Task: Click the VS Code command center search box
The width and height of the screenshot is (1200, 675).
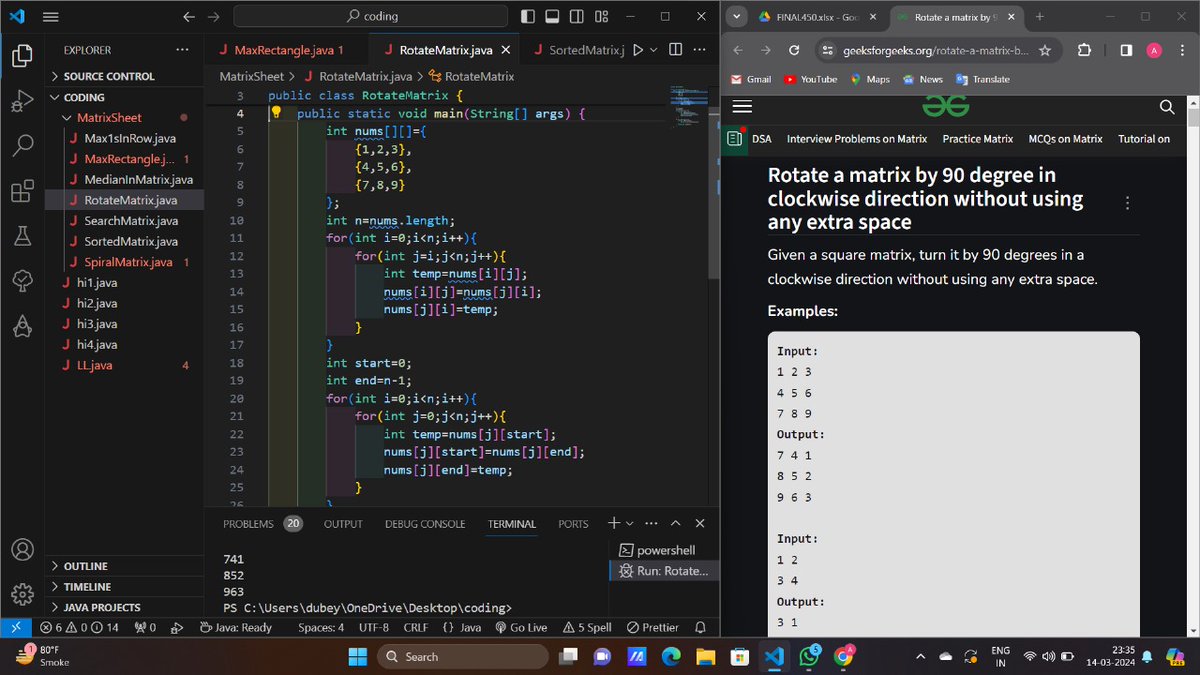Action: click(x=372, y=17)
